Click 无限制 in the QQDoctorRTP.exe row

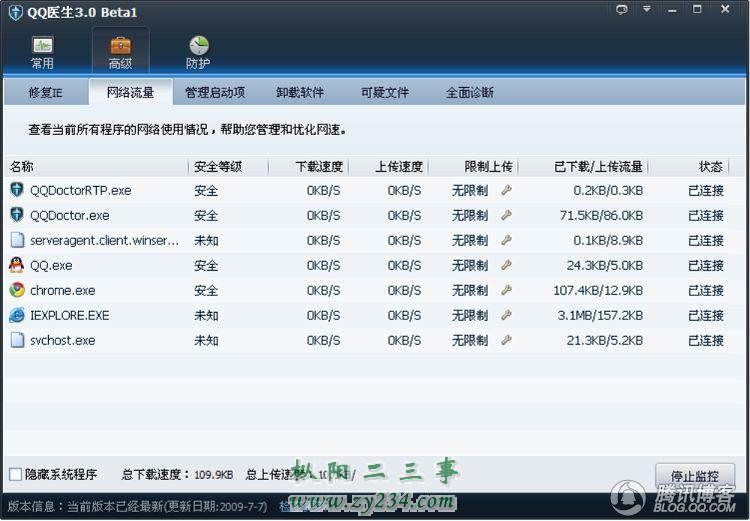pyautogui.click(x=470, y=190)
